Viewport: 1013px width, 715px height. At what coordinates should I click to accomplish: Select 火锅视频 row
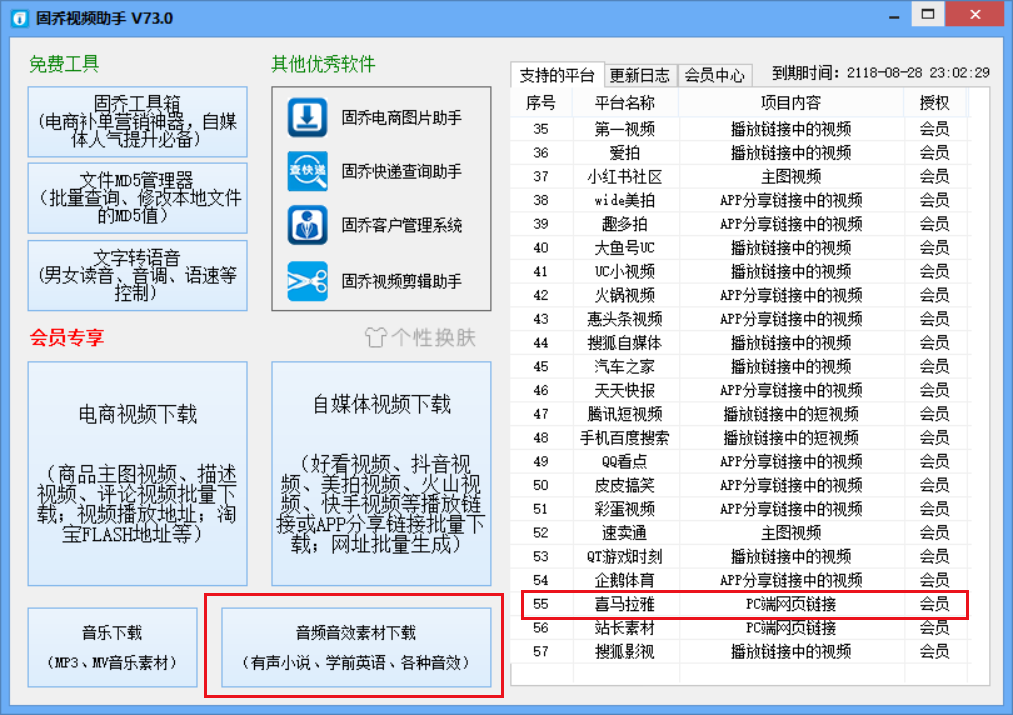tap(740, 295)
